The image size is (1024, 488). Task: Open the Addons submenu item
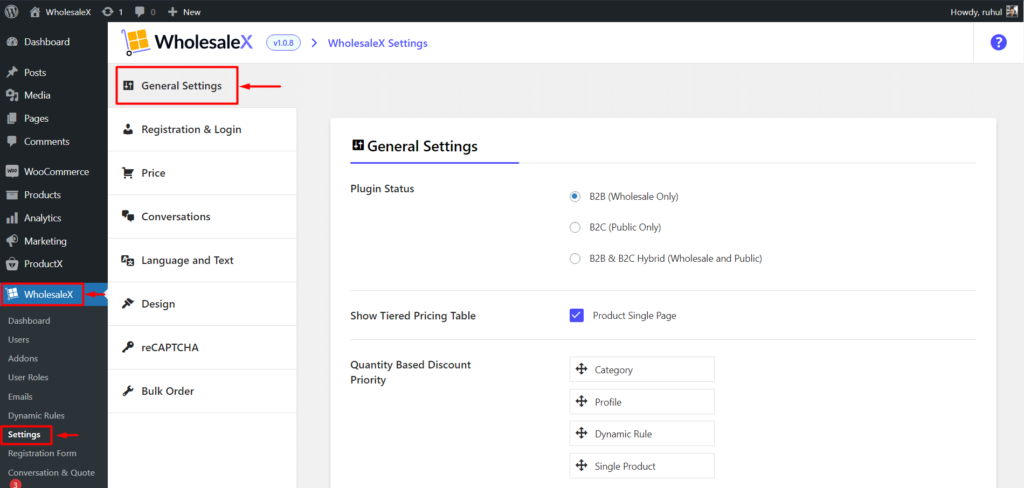(x=23, y=359)
